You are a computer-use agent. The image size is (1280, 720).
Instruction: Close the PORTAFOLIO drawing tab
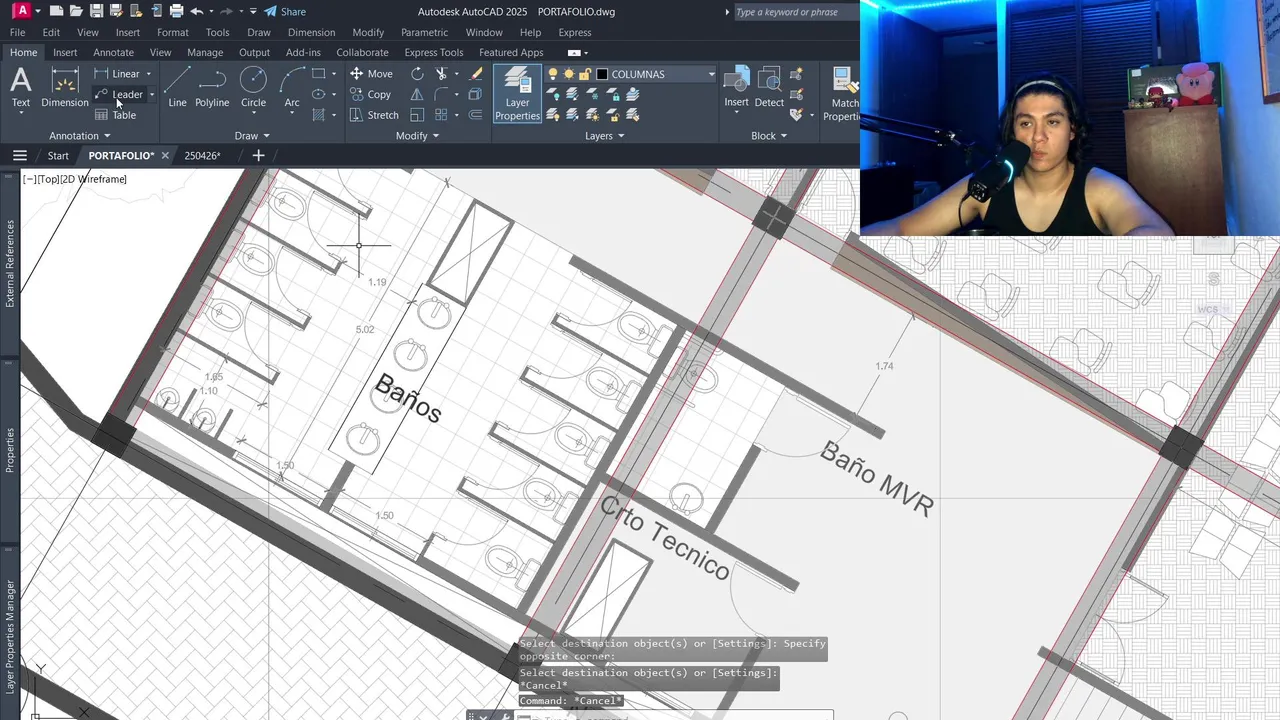click(x=165, y=156)
